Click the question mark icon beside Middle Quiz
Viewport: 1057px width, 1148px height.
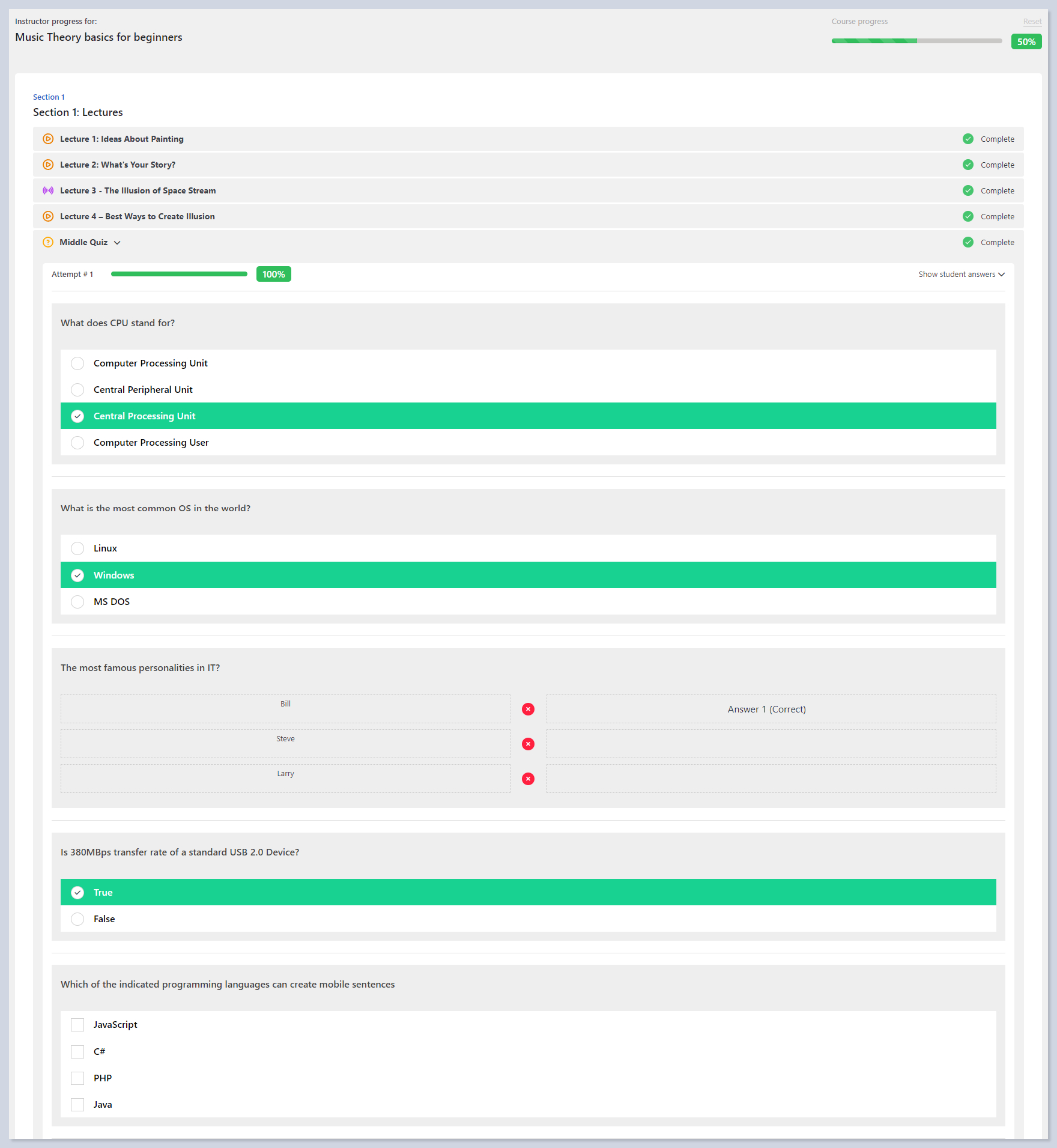pos(48,242)
